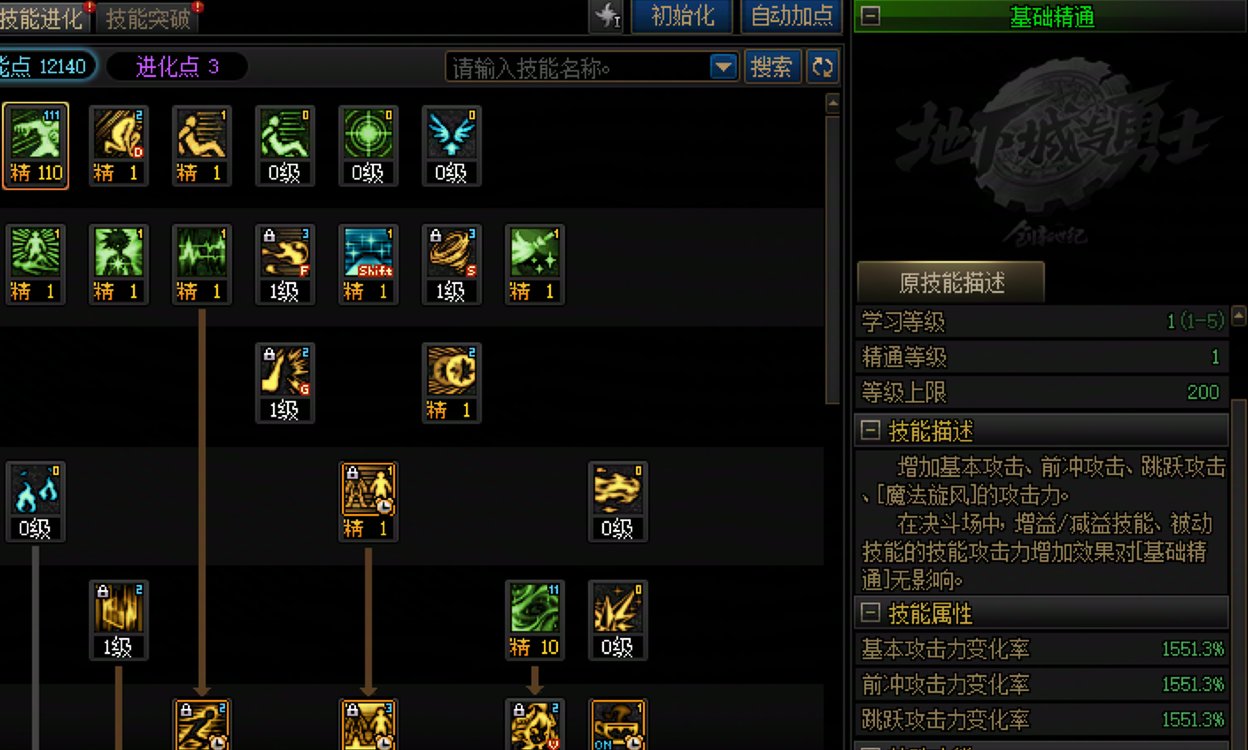Click the Shift-key blue grid skill icon
Viewport: 1248px width, 750px height.
368,265
